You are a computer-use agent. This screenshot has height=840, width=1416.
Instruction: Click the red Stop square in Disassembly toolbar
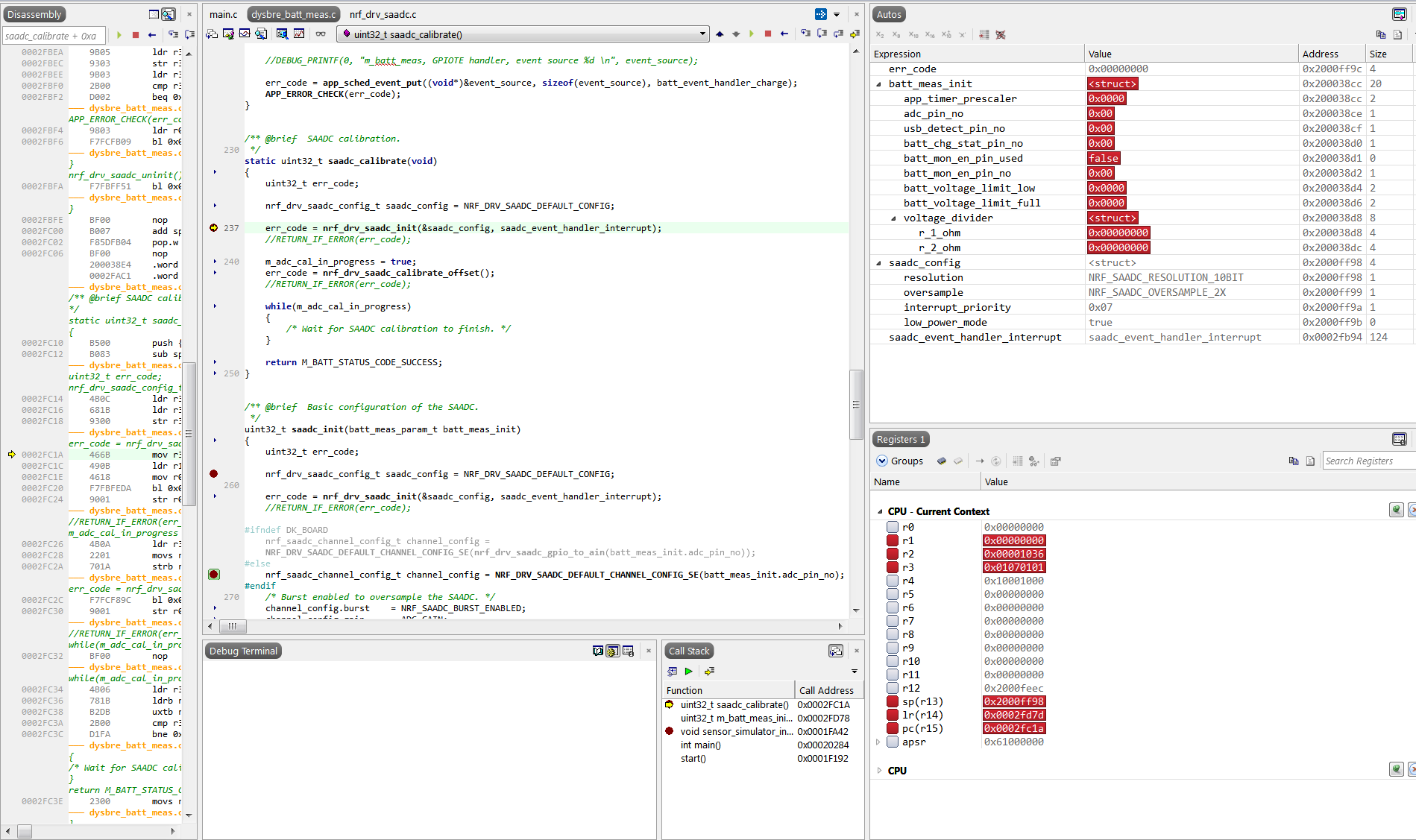(x=136, y=35)
